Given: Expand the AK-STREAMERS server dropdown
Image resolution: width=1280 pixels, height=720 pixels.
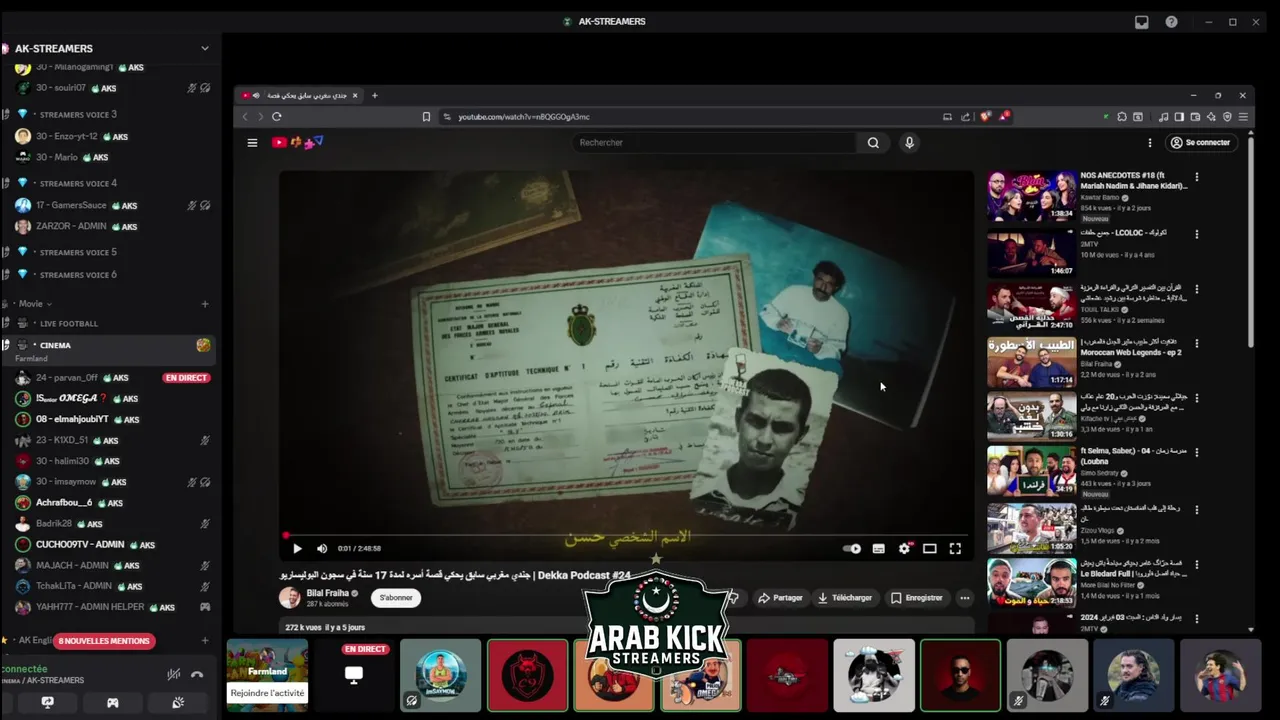Looking at the screenshot, I should pos(205,48).
